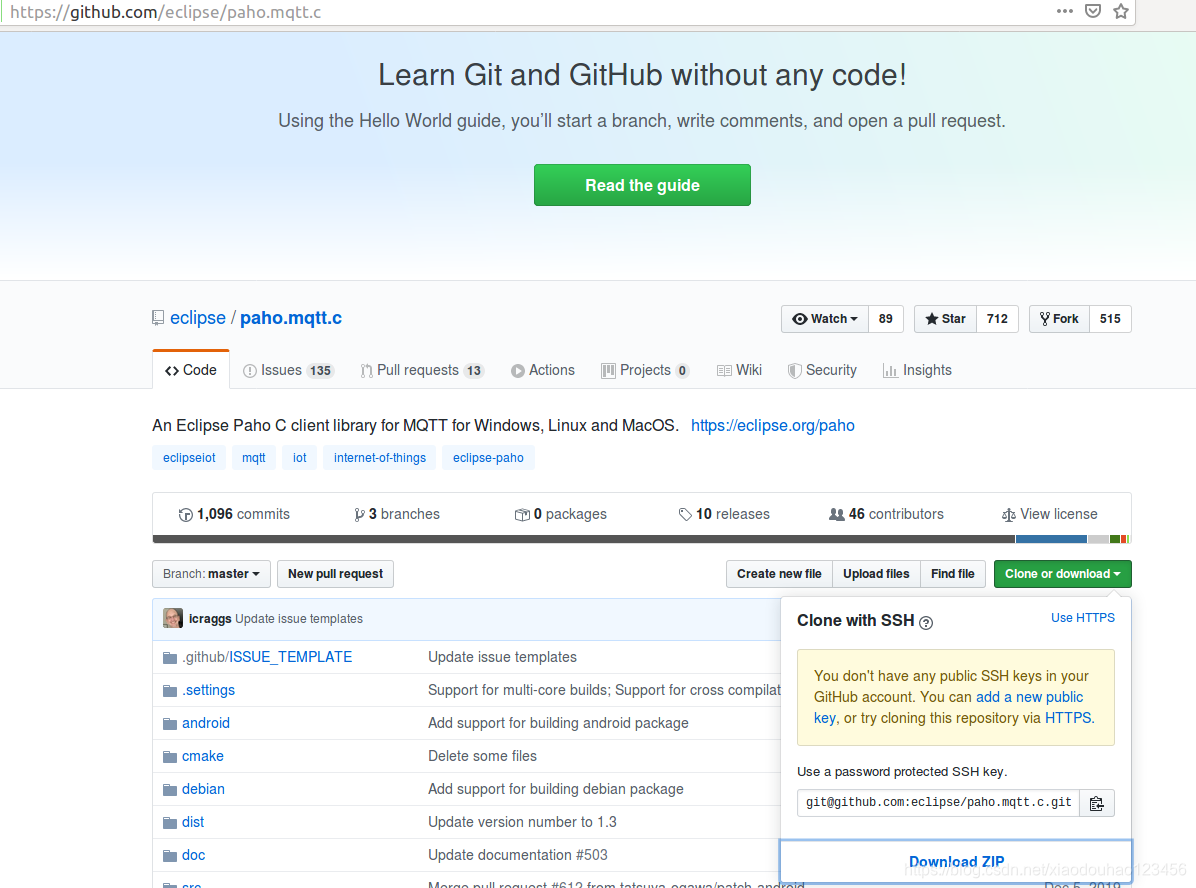Open the debian folder
The image size is (1196, 888).
pos(204,789)
